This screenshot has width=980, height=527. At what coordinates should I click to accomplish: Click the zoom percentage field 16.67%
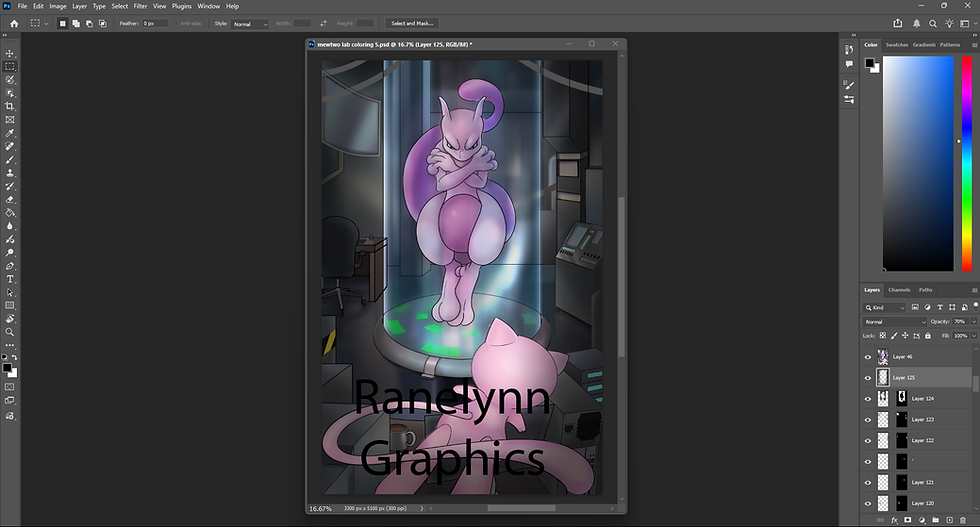pyautogui.click(x=321, y=509)
